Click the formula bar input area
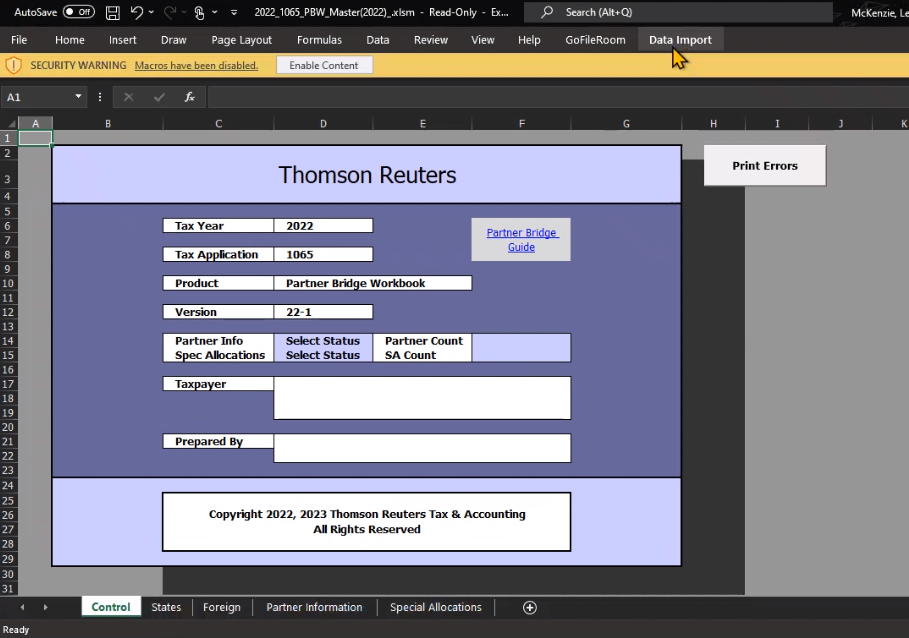The image size is (909, 638). (x=558, y=97)
